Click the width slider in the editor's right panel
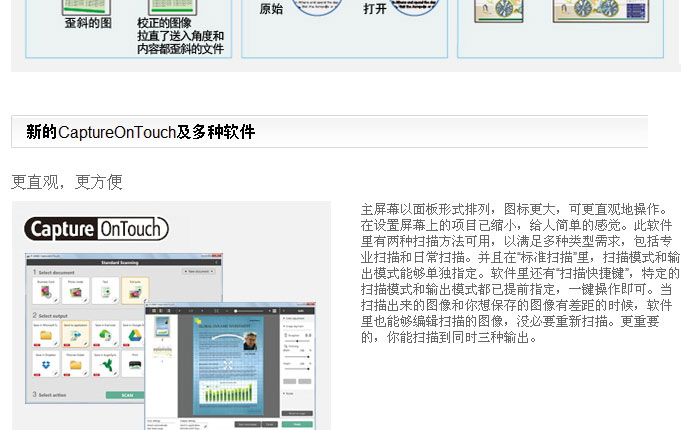Image resolution: width=686 pixels, height=430 pixels. (298, 357)
